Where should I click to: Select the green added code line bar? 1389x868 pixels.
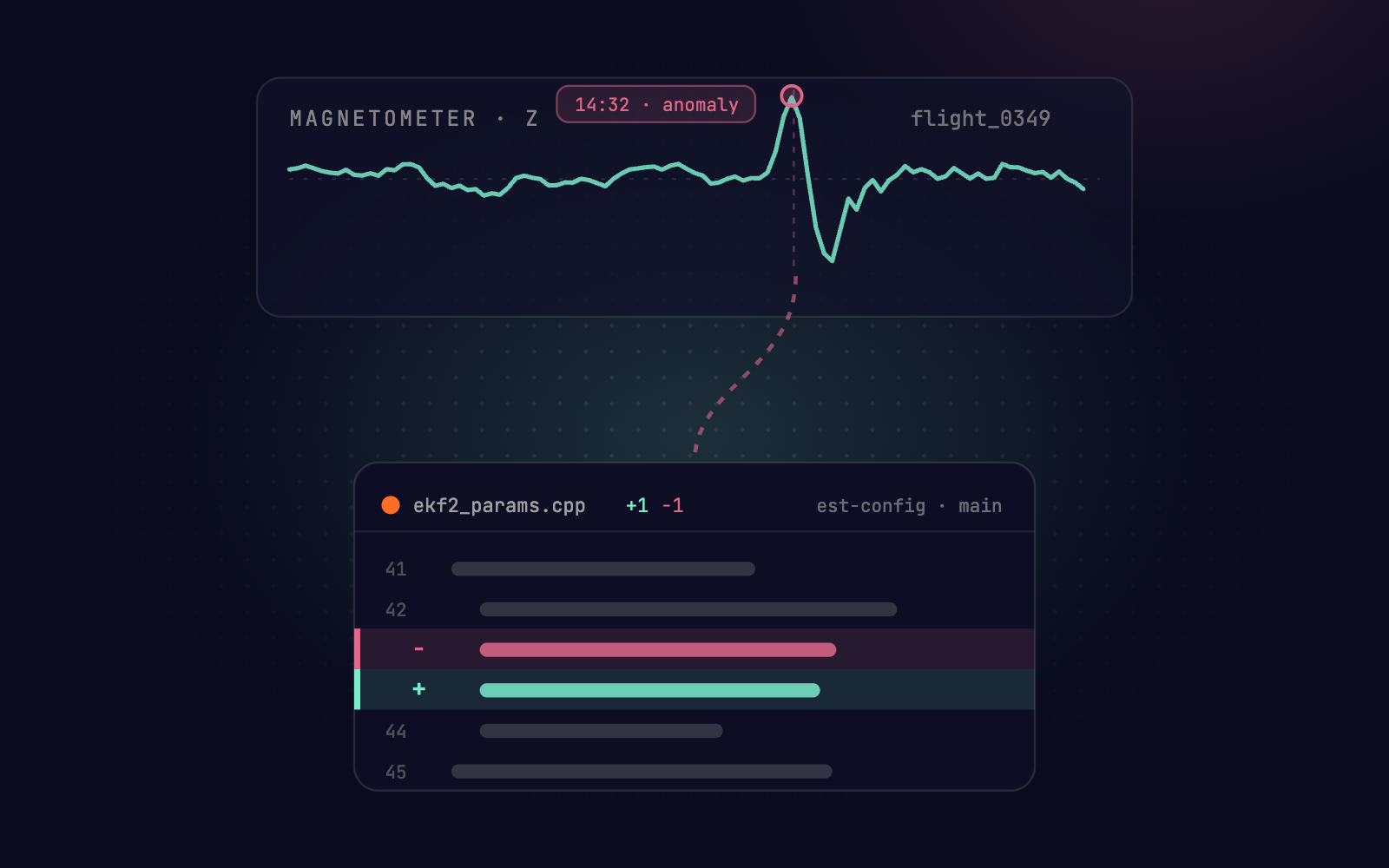650,690
